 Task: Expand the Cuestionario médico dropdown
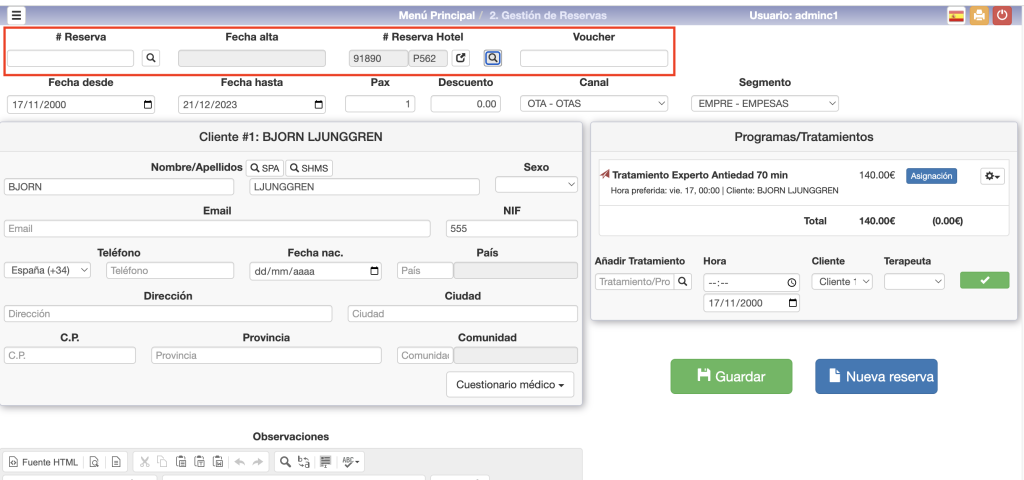pyautogui.click(x=510, y=385)
